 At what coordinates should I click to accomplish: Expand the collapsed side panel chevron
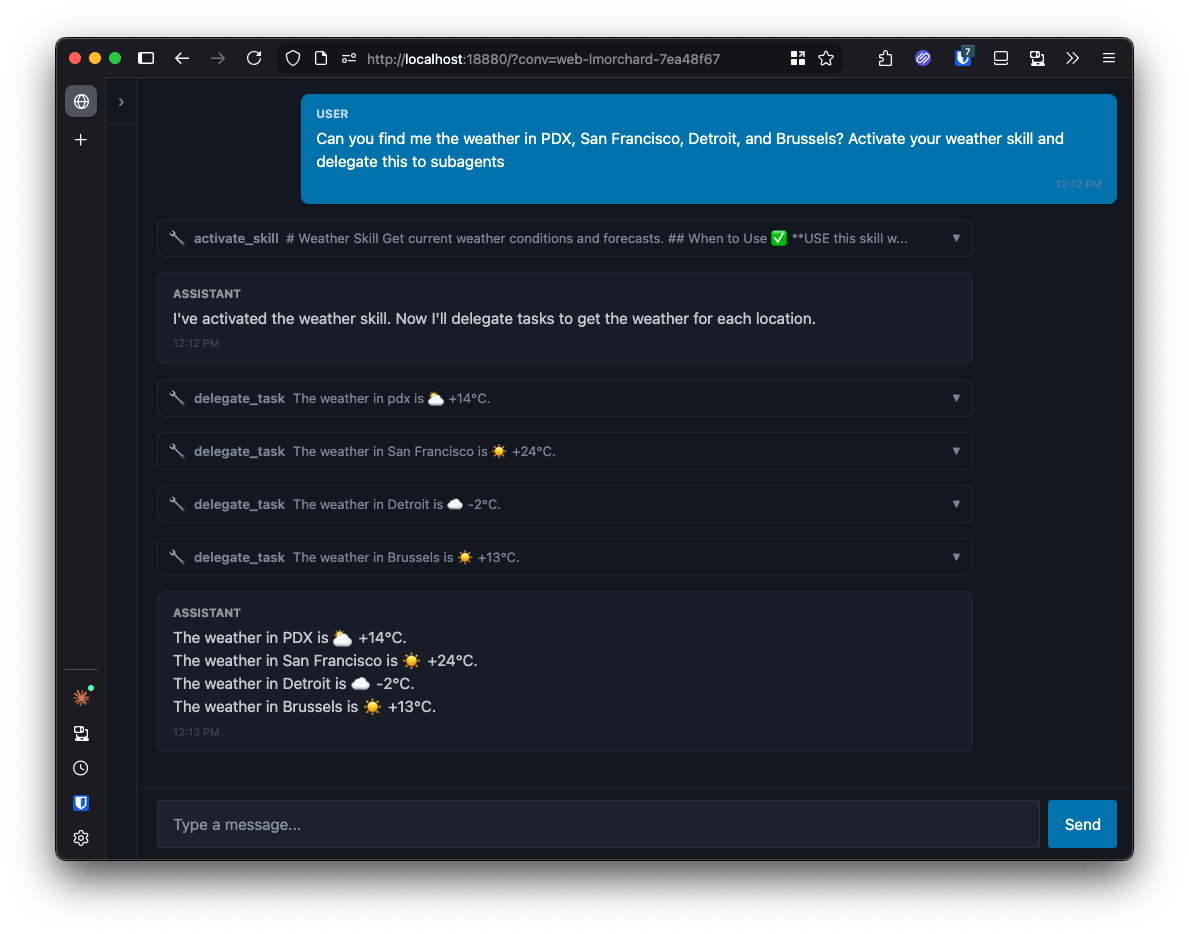(121, 101)
